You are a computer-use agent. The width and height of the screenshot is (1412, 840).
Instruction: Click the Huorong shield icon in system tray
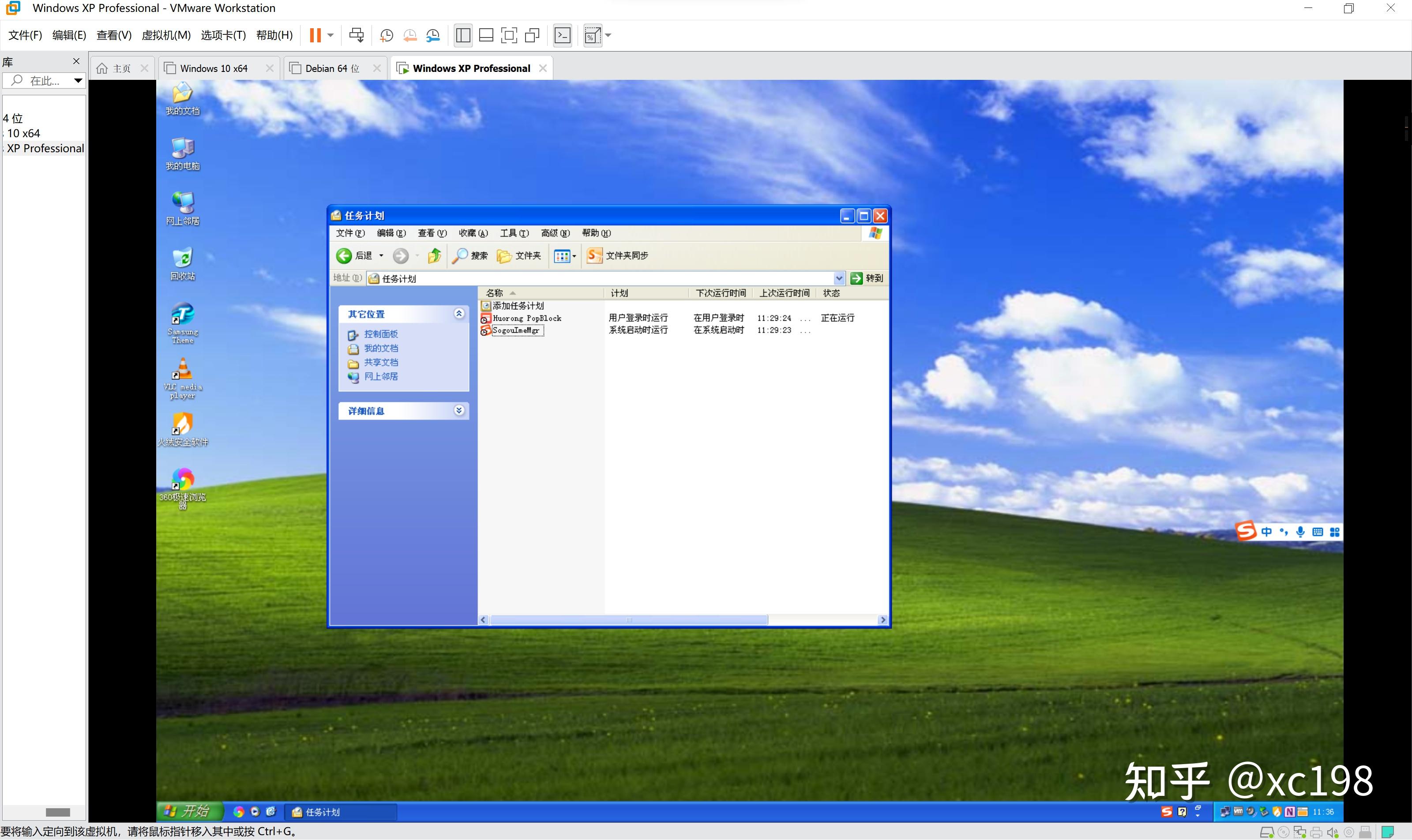click(x=1277, y=812)
